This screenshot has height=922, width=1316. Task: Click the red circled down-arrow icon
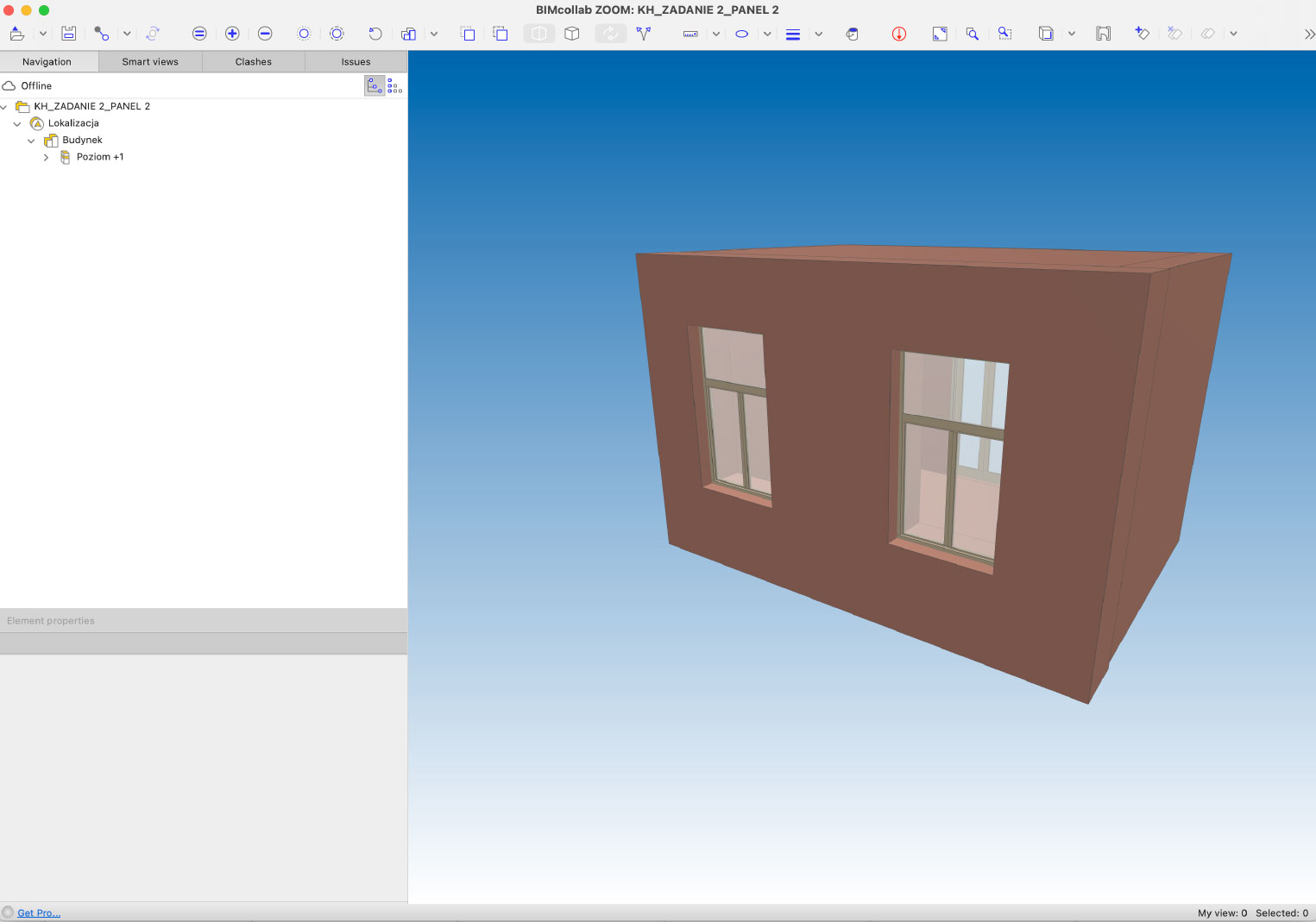click(898, 34)
